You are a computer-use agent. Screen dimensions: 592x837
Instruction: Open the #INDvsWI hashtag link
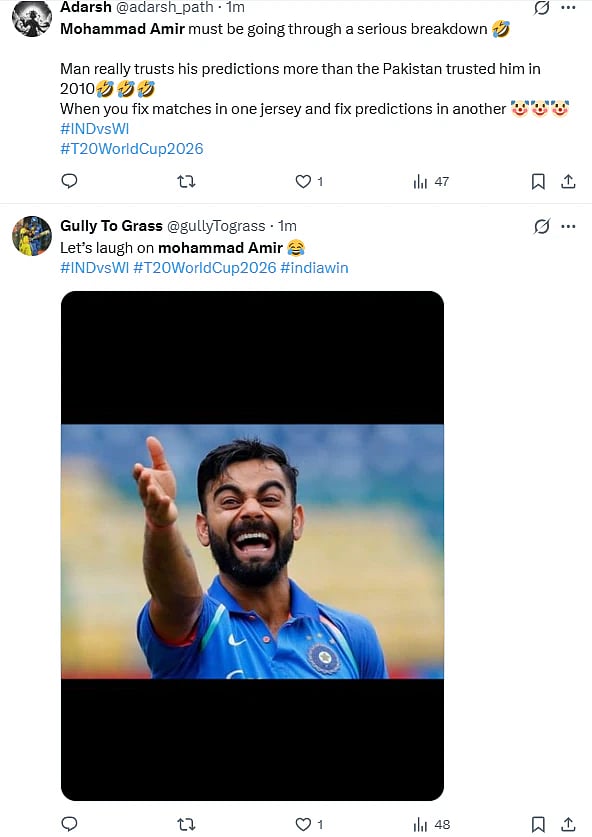tap(95, 128)
